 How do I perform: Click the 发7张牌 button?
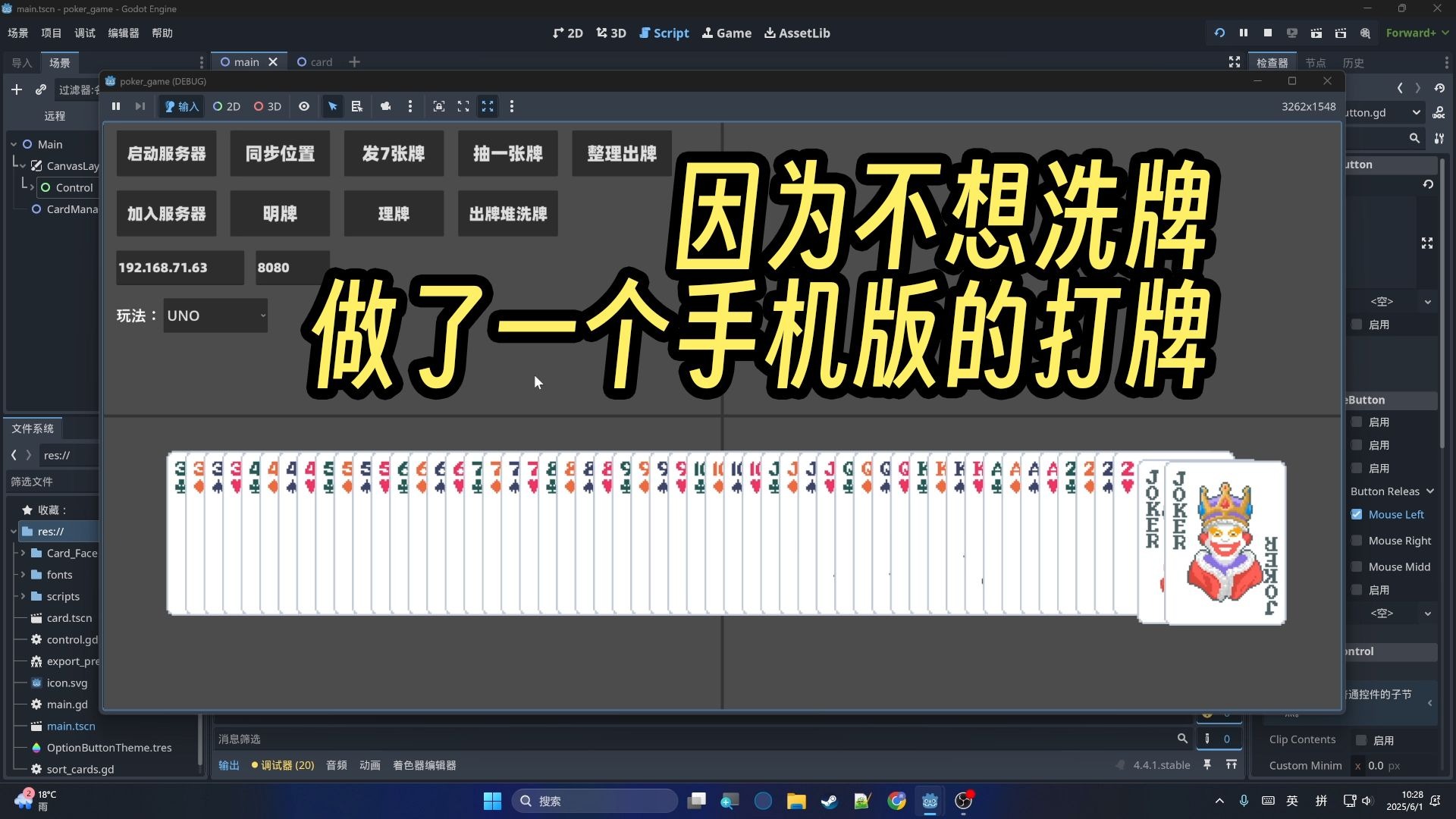click(x=393, y=153)
